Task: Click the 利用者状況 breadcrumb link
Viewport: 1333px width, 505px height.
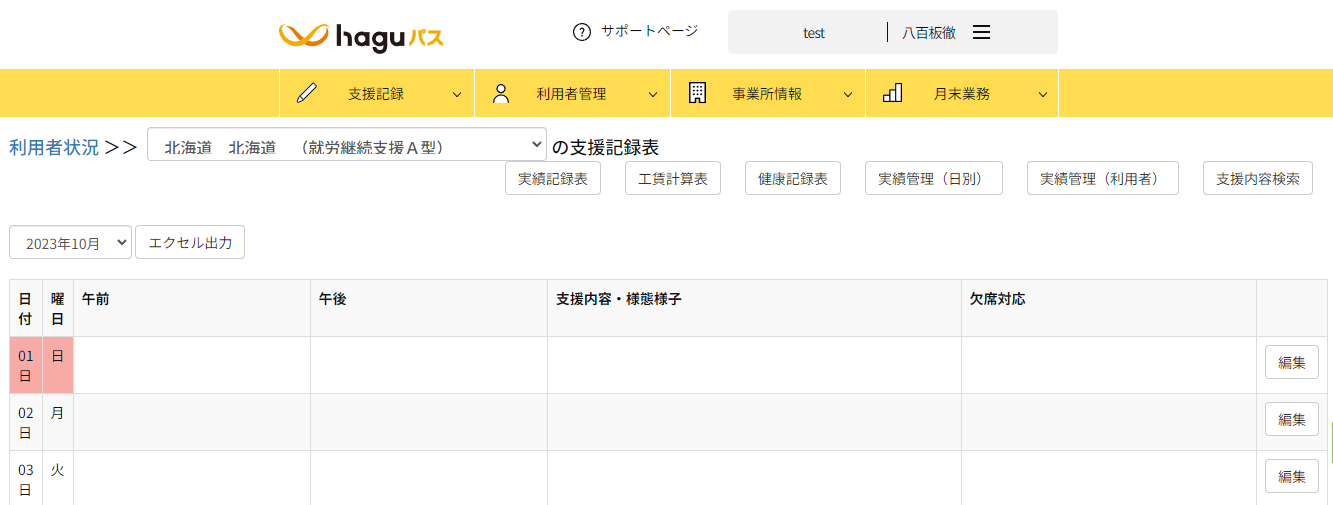Action: tap(54, 147)
